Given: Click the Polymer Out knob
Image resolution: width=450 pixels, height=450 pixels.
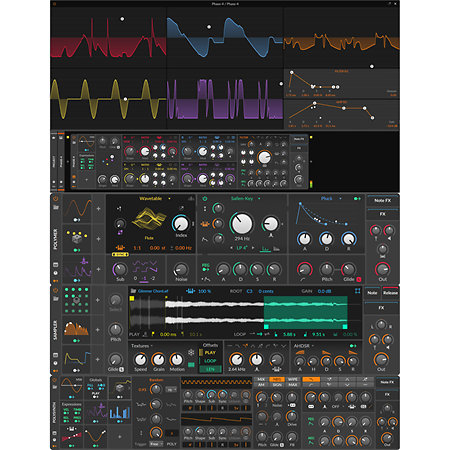Looking at the screenshot, I should [x=382, y=269].
